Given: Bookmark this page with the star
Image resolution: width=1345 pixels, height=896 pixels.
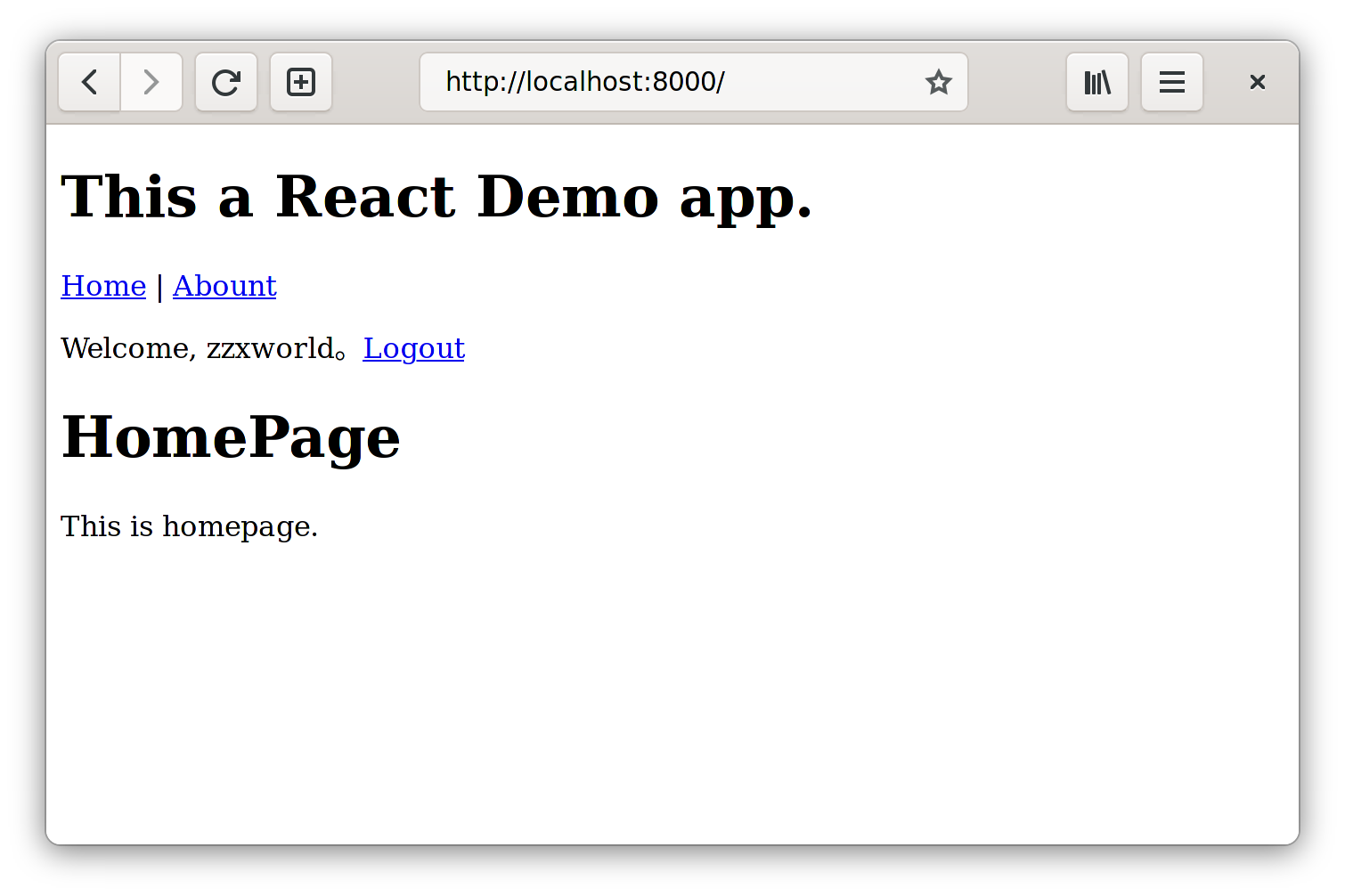Looking at the screenshot, I should click(938, 82).
